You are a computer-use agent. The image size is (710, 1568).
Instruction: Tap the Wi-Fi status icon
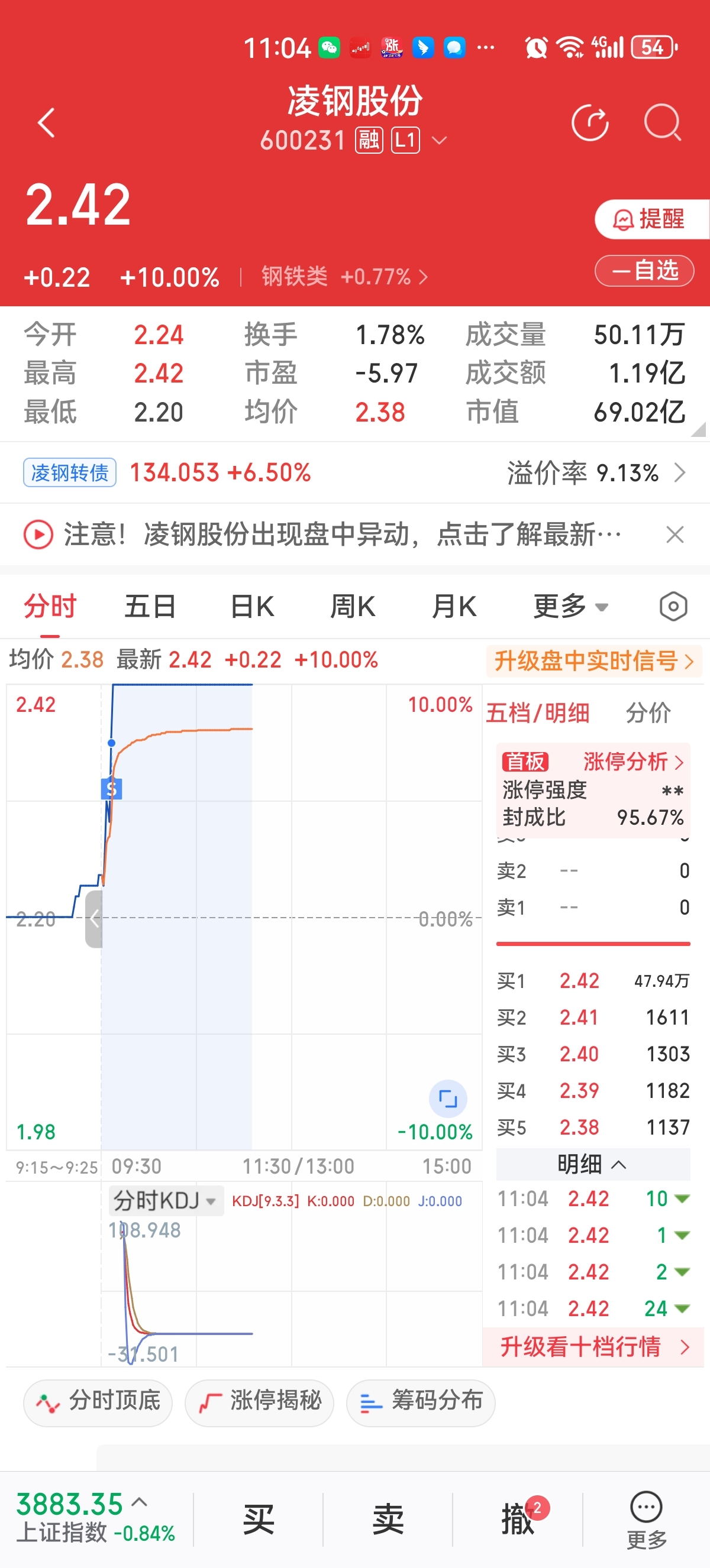[x=570, y=47]
